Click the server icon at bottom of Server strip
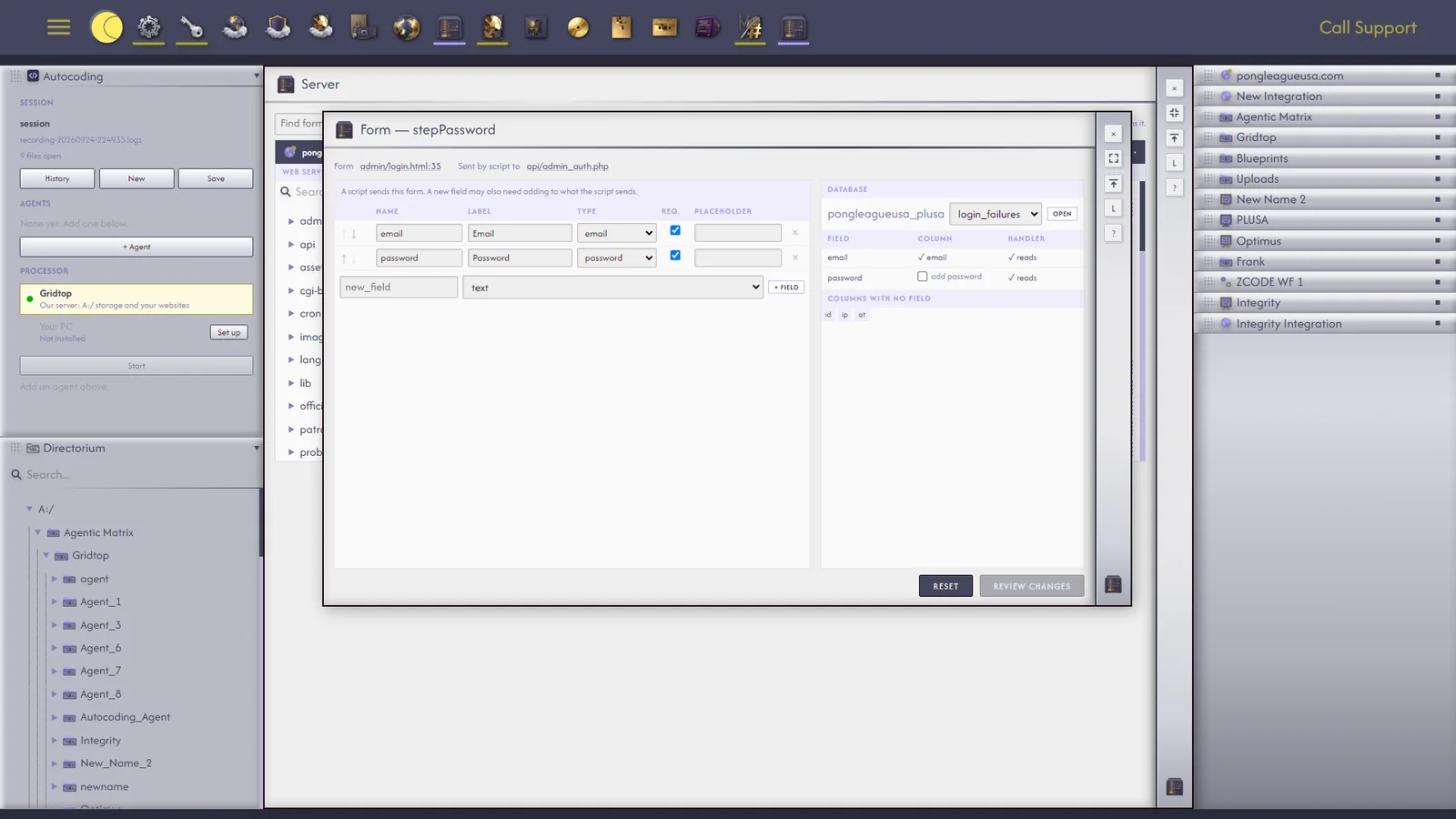 pos(1175,786)
